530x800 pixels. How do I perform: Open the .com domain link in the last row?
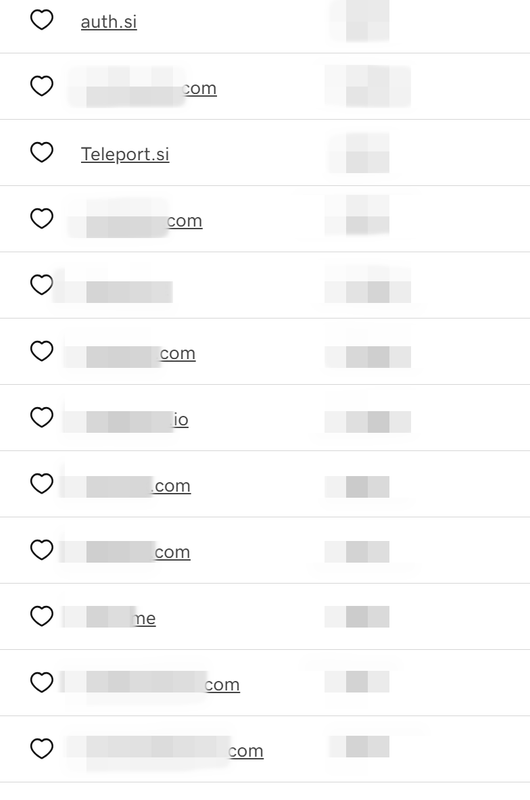coord(166,751)
